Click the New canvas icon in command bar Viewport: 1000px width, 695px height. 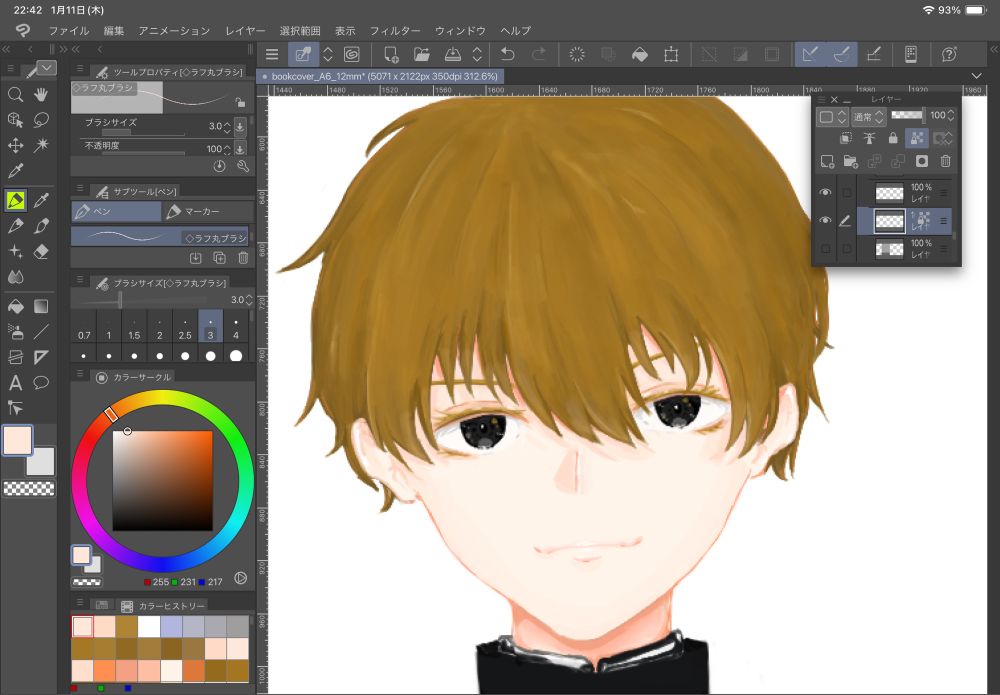click(391, 55)
